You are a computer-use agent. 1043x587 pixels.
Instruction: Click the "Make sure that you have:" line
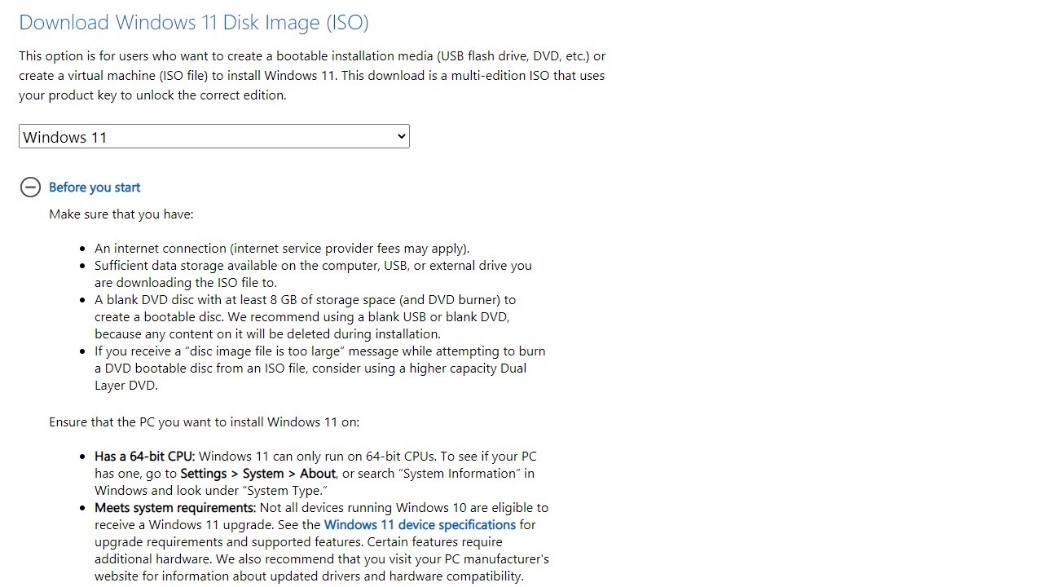pos(121,214)
